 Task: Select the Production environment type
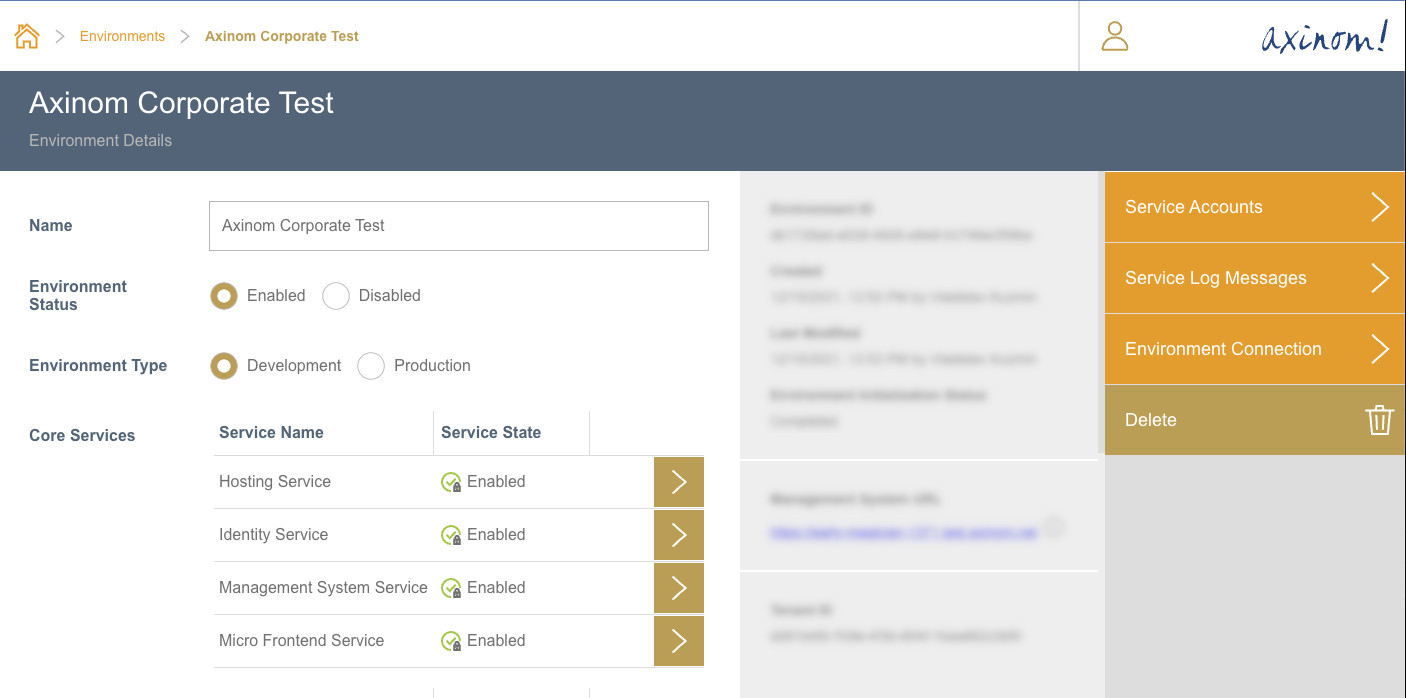371,366
